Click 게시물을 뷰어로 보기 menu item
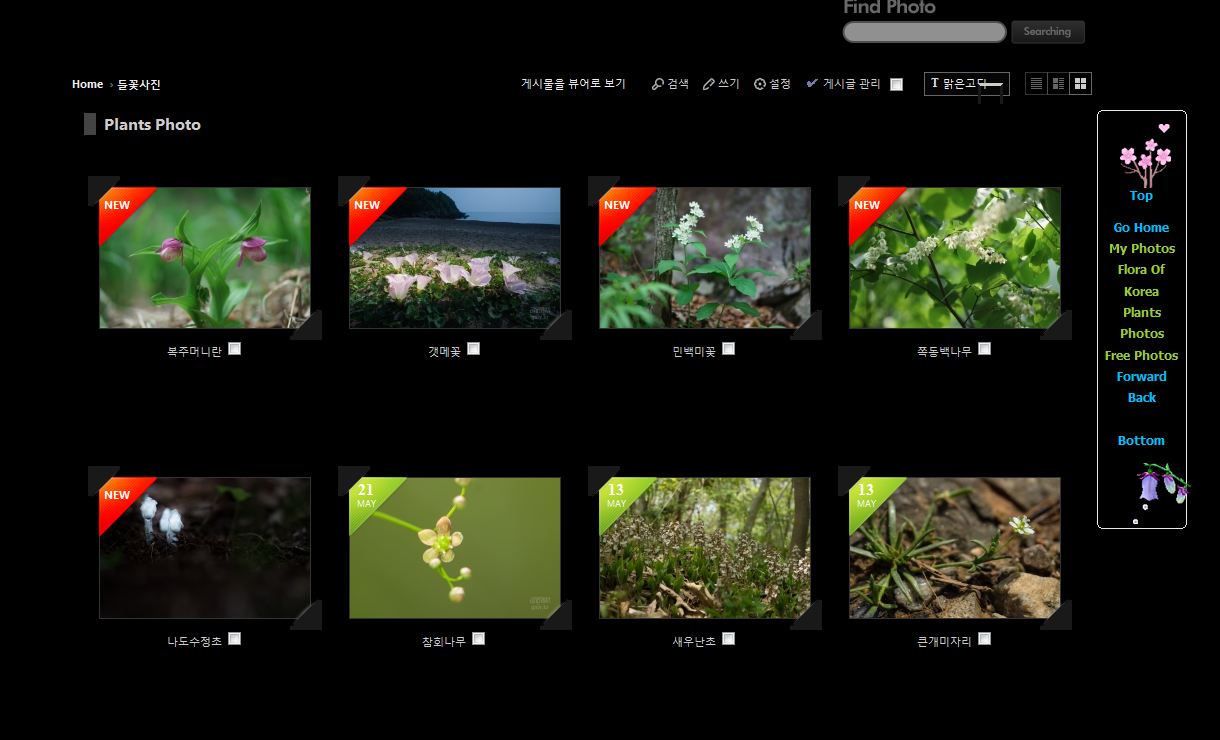1220x740 pixels. tap(573, 84)
